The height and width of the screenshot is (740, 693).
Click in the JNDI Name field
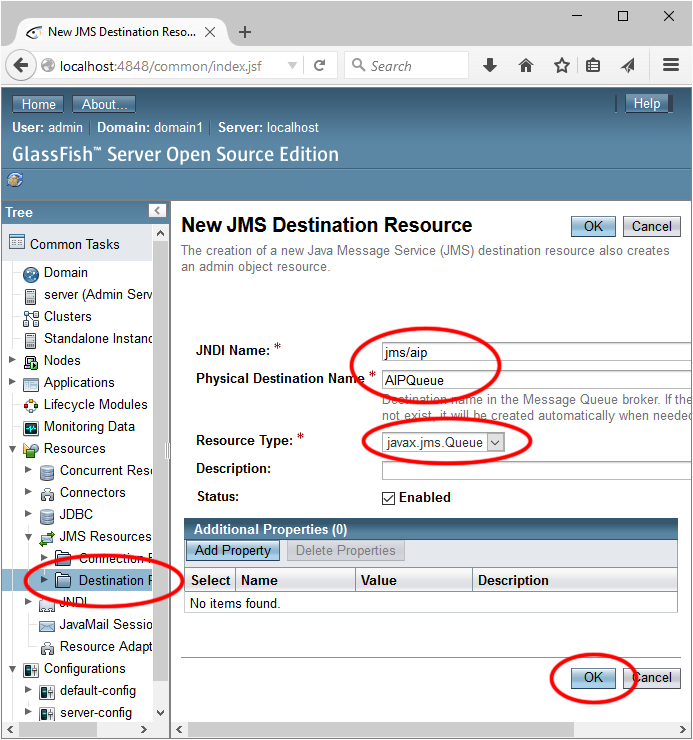pos(537,353)
